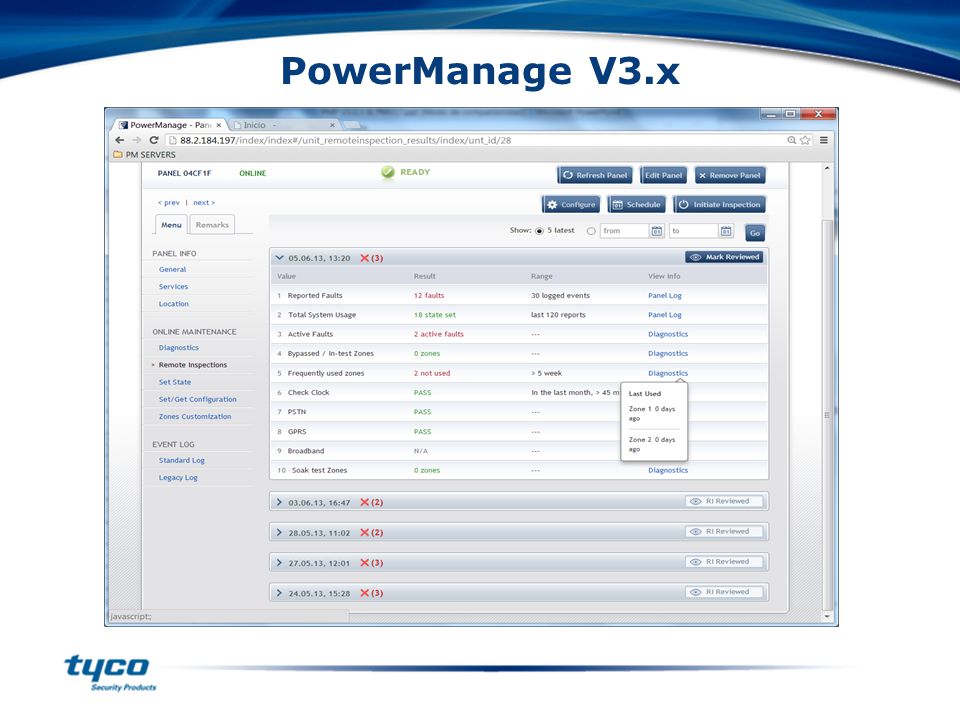
Task: Click the address bar URL
Action: [x=345, y=140]
